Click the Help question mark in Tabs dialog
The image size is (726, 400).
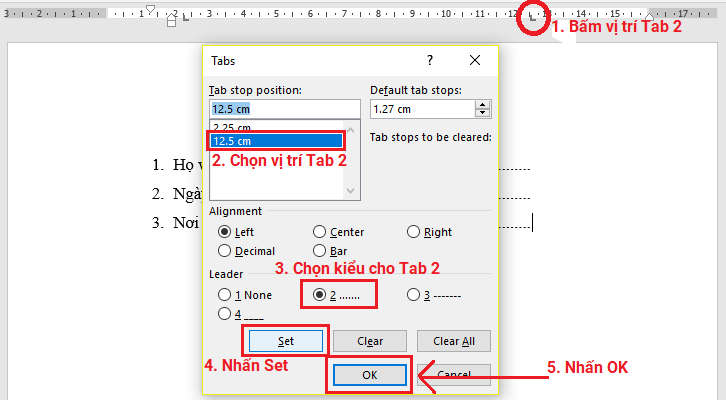point(430,60)
